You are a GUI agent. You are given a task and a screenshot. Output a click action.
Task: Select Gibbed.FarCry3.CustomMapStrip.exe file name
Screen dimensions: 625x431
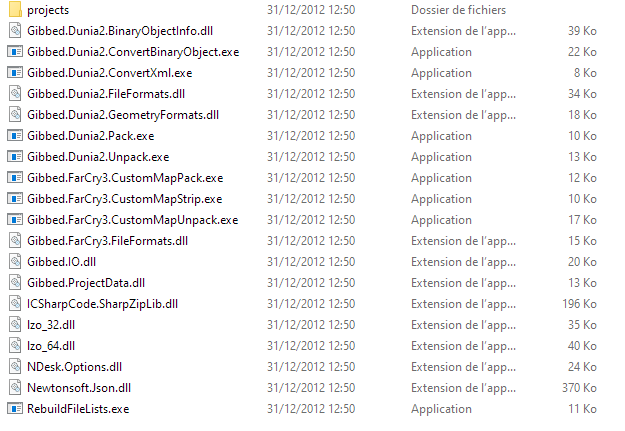tap(125, 199)
